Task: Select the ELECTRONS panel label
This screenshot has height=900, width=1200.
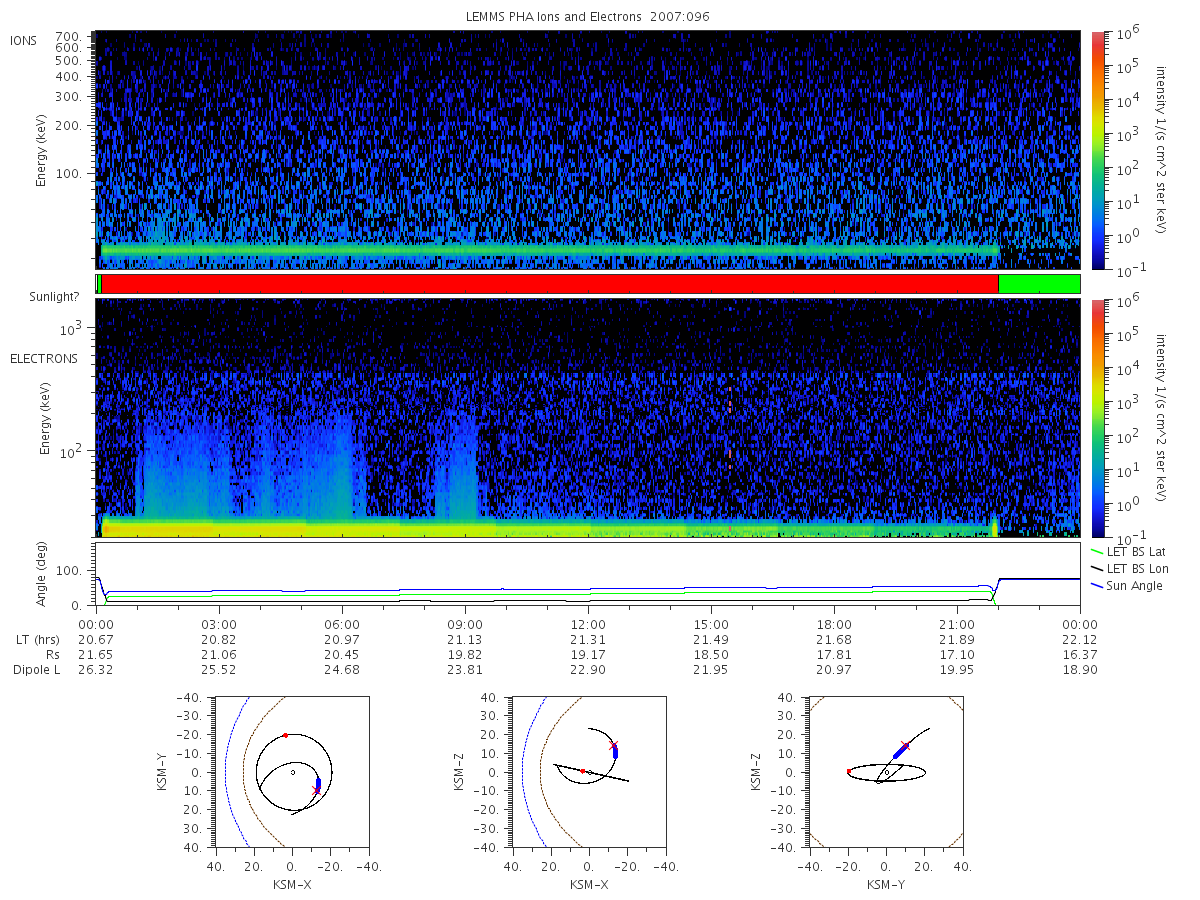Action: coord(44,358)
